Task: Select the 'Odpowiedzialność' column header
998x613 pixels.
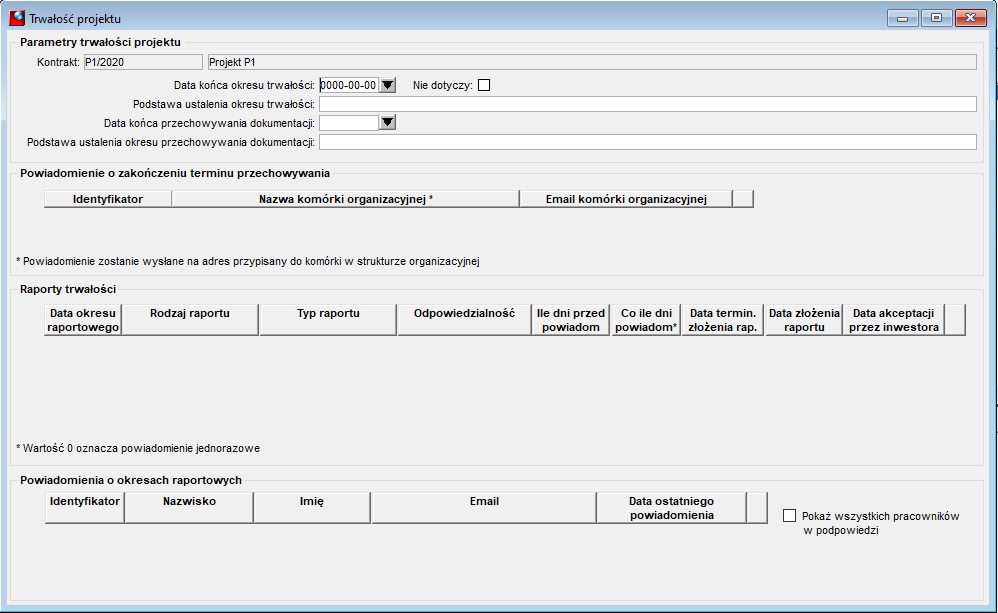Action: pos(464,320)
